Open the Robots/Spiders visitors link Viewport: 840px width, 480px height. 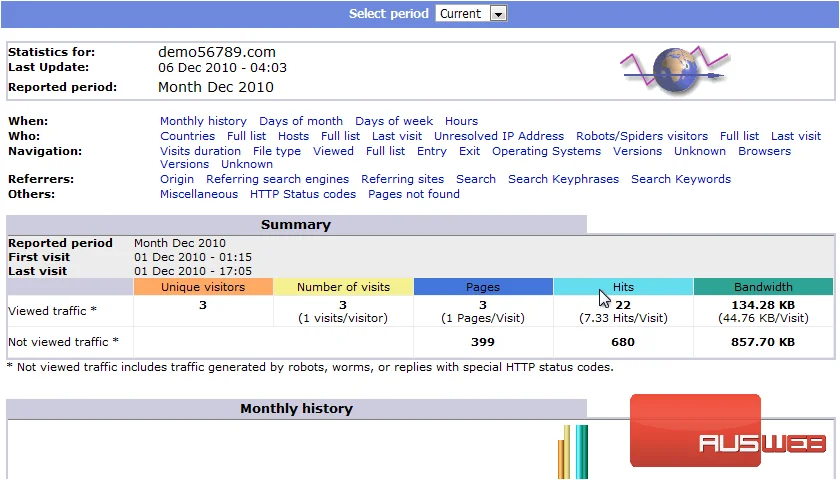coord(642,136)
